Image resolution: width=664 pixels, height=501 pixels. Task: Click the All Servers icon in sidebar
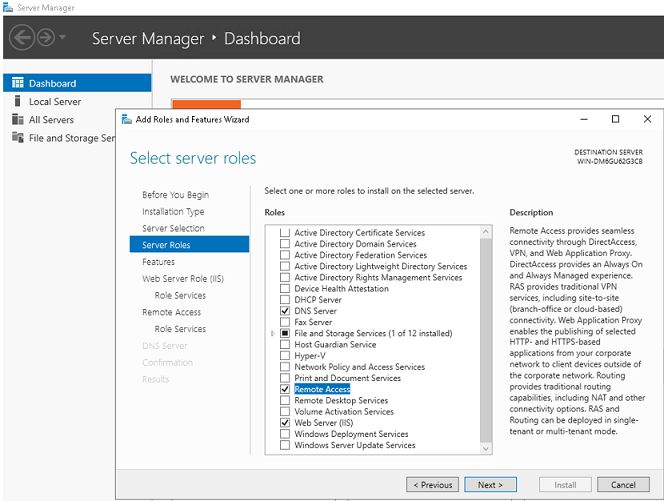click(x=18, y=119)
